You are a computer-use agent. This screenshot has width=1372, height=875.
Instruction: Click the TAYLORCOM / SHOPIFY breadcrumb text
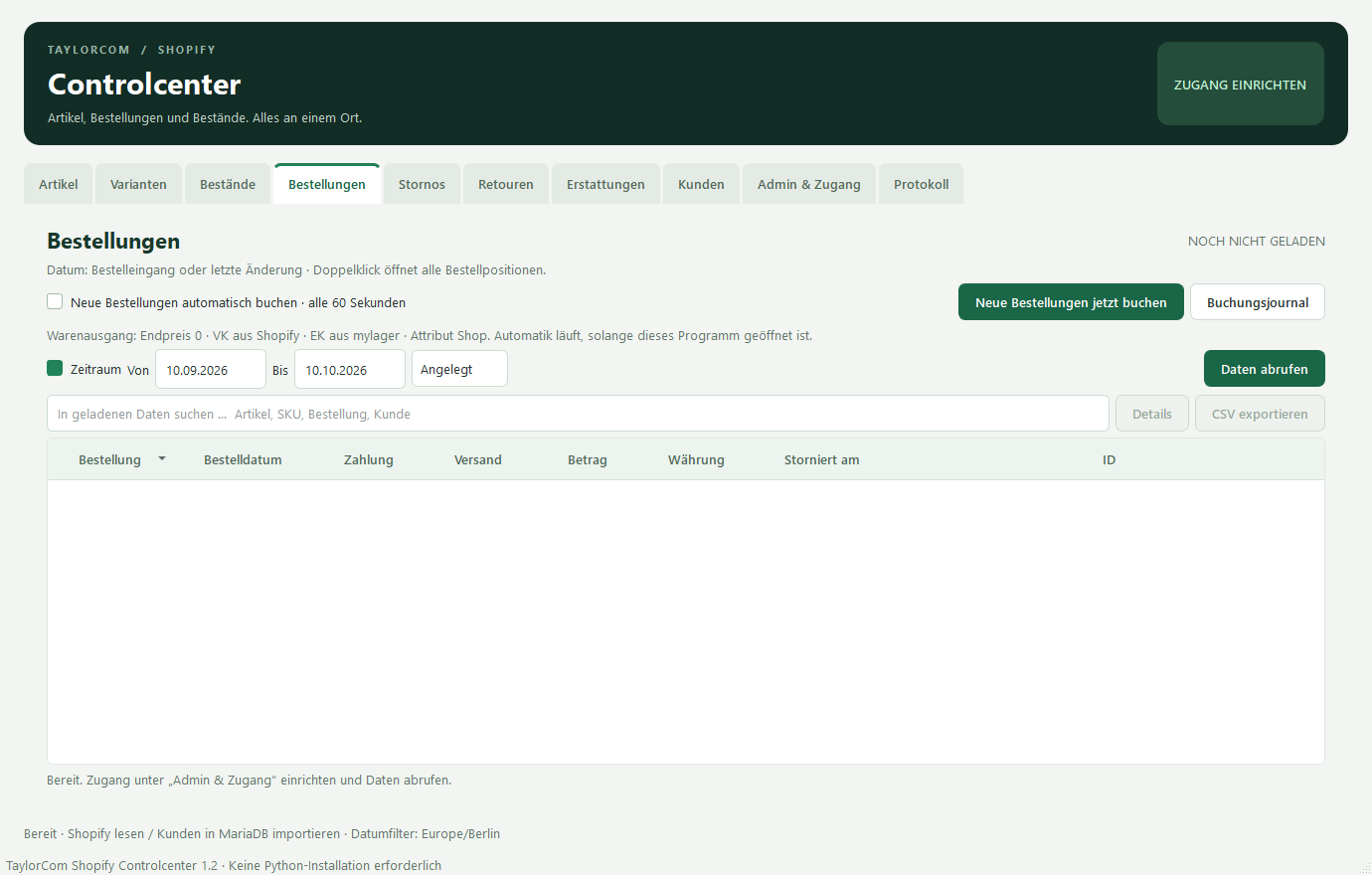pos(131,50)
